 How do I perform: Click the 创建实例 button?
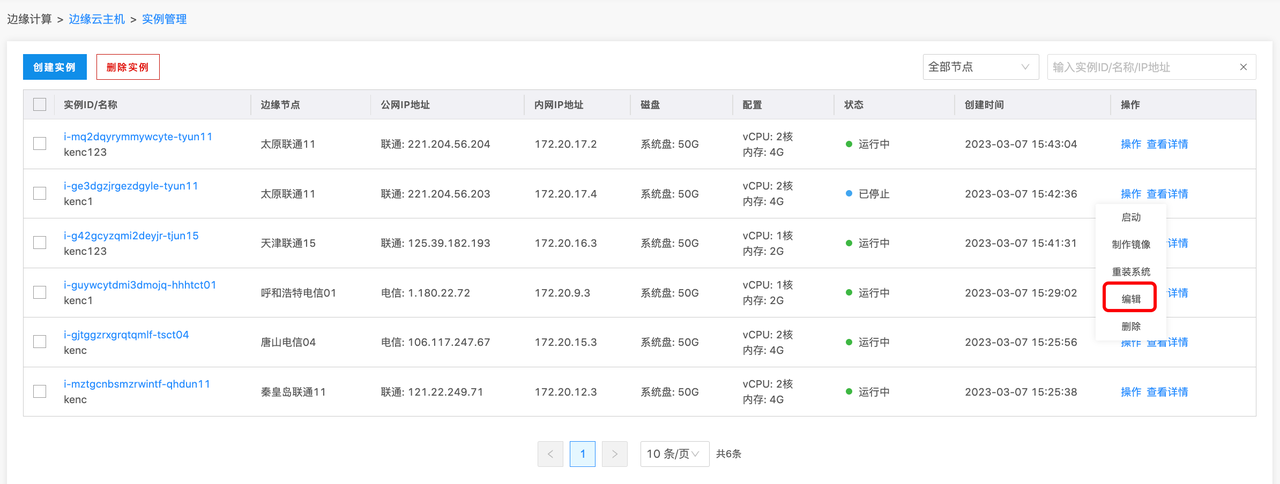pyautogui.click(x=54, y=67)
